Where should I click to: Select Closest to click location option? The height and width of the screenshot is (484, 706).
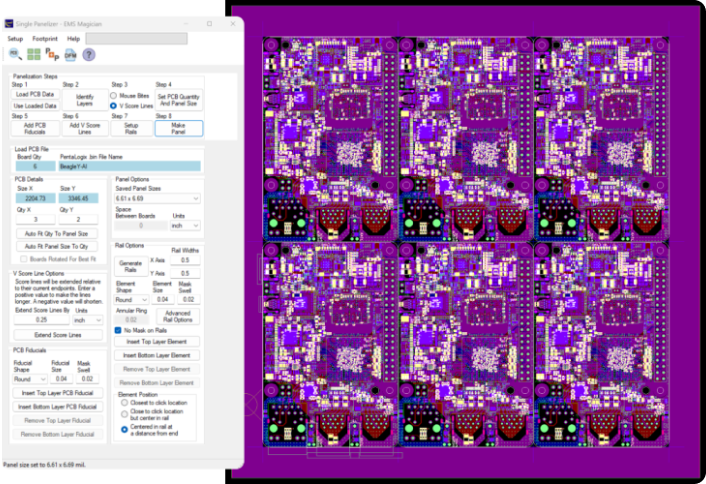pos(125,403)
